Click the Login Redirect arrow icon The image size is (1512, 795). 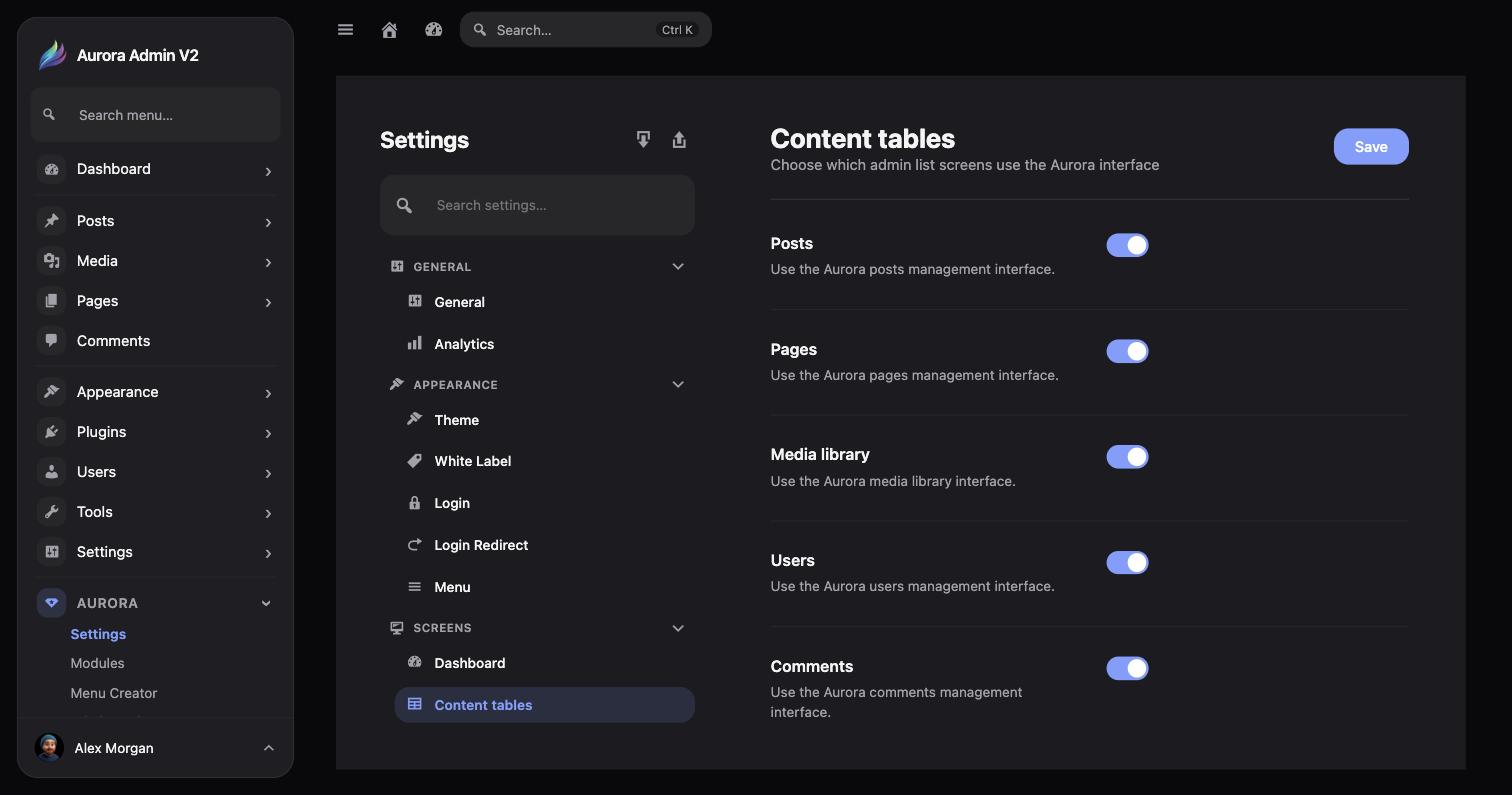tap(415, 545)
